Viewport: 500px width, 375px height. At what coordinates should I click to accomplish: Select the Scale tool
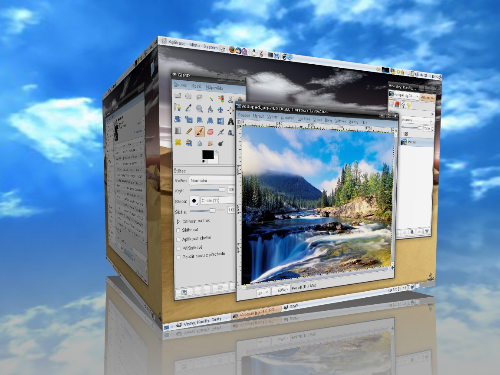pyautogui.click(x=189, y=120)
